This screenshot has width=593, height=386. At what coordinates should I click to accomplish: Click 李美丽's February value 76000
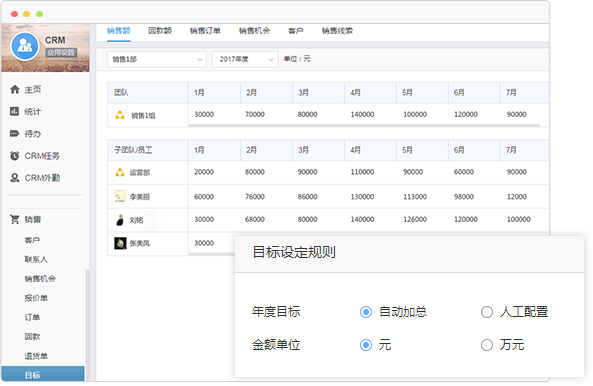coord(255,197)
